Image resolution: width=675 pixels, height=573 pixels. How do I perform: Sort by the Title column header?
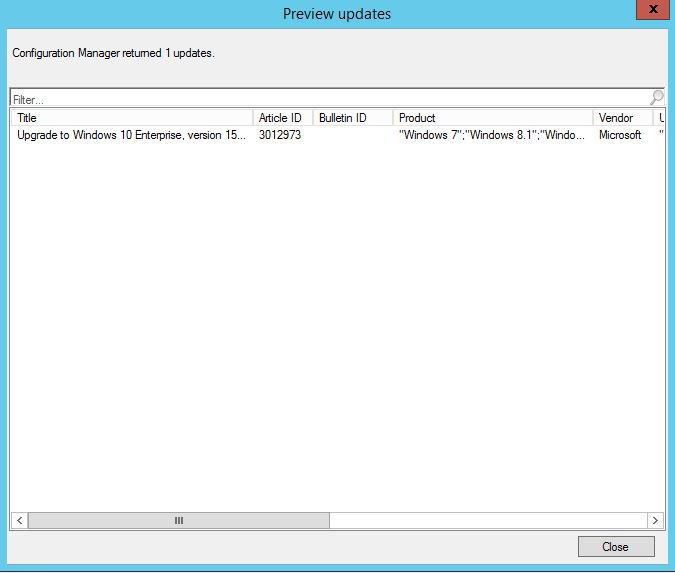(130, 118)
